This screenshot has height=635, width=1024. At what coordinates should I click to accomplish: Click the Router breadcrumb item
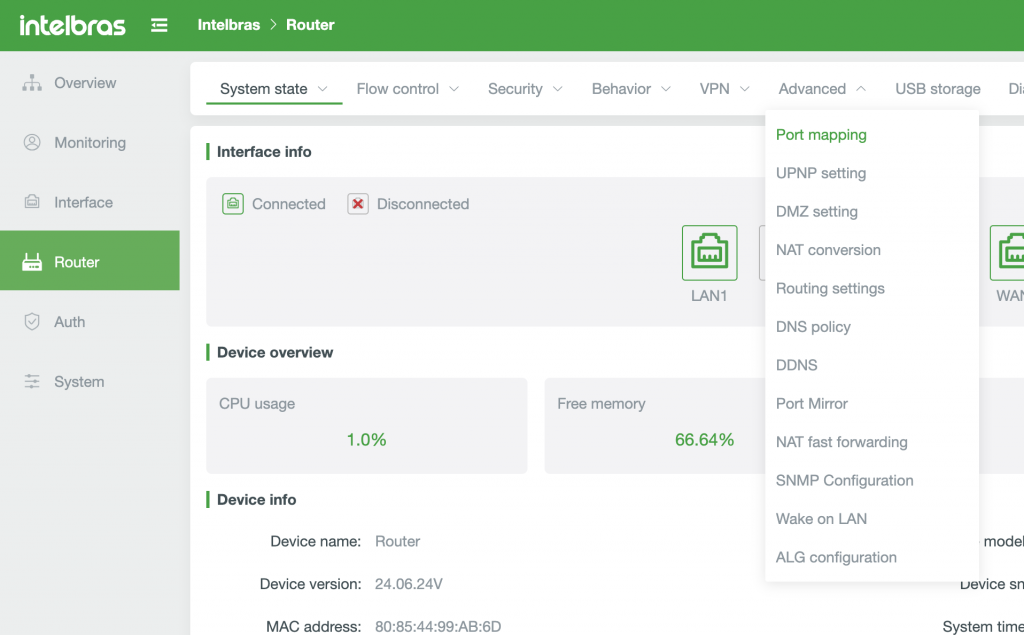click(x=310, y=25)
